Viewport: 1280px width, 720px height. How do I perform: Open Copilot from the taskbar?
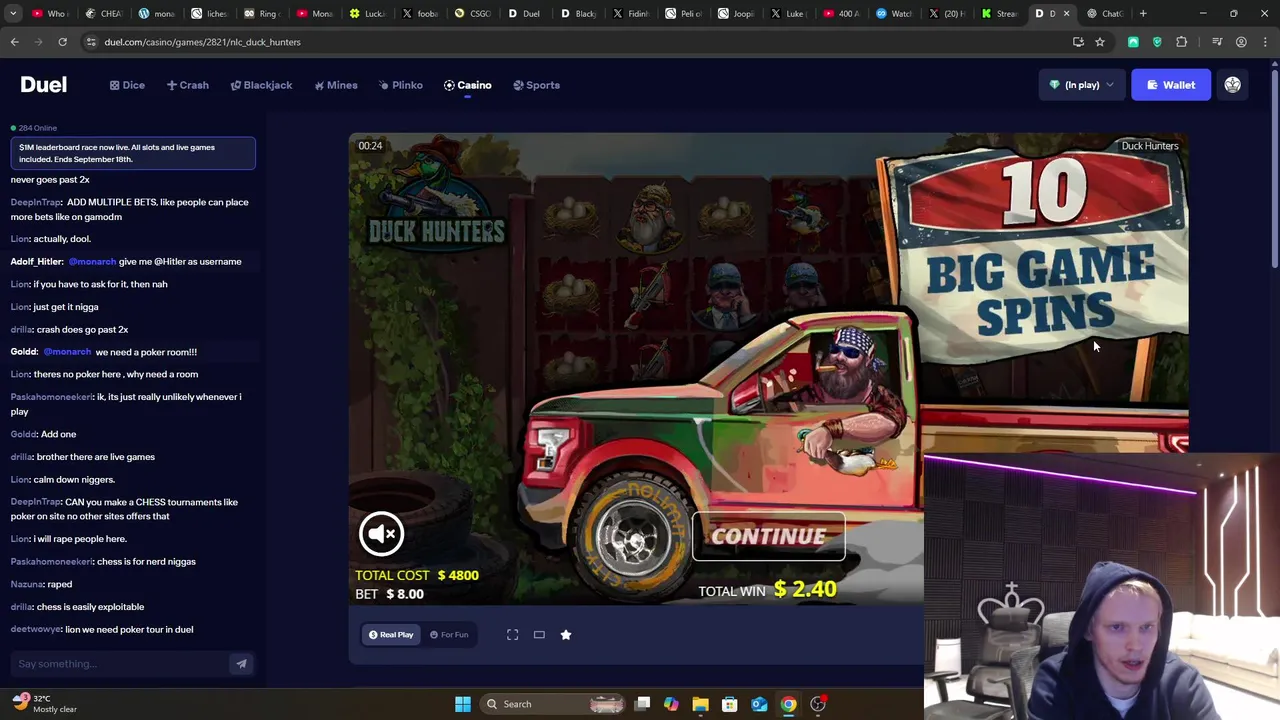coord(671,704)
